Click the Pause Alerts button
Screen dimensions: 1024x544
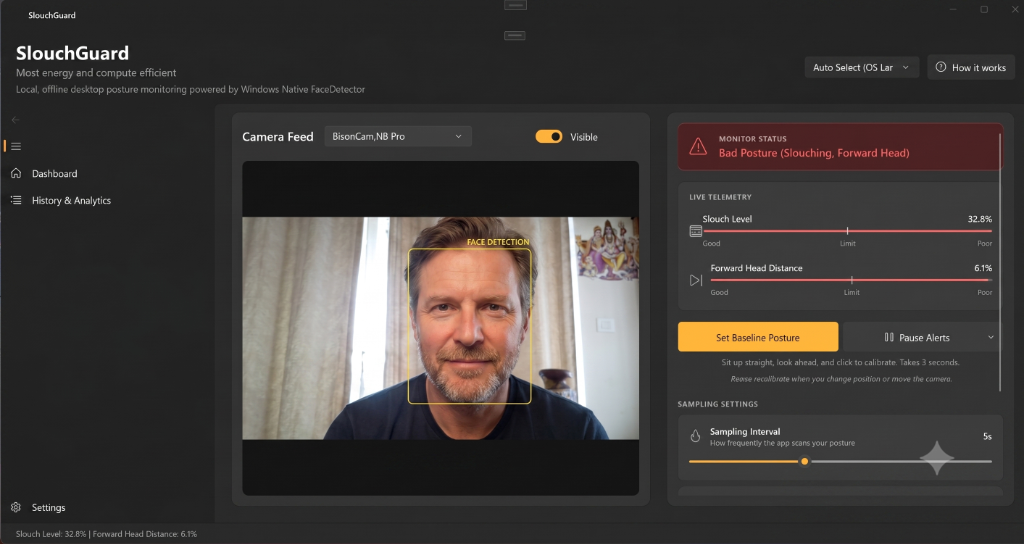(916, 338)
